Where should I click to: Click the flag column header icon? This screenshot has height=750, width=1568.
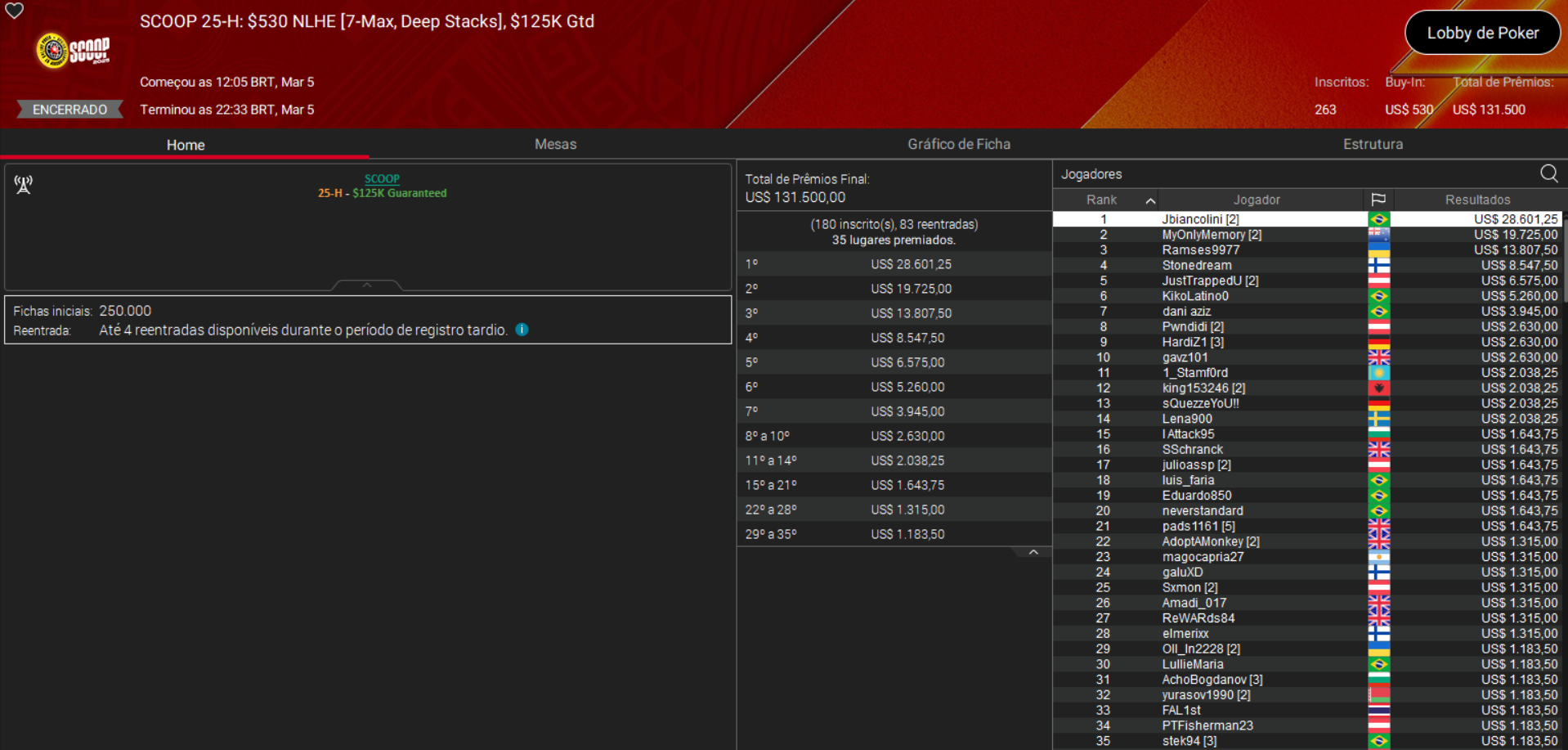(1380, 199)
